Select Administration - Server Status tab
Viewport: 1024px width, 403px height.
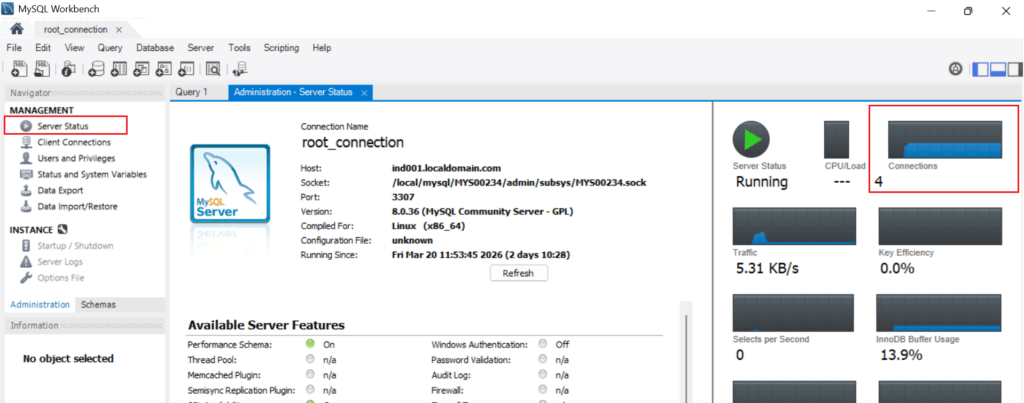[x=293, y=92]
